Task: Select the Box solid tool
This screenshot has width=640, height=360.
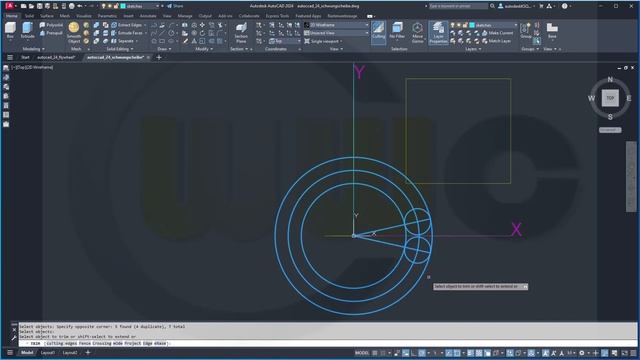Action: tap(10, 31)
